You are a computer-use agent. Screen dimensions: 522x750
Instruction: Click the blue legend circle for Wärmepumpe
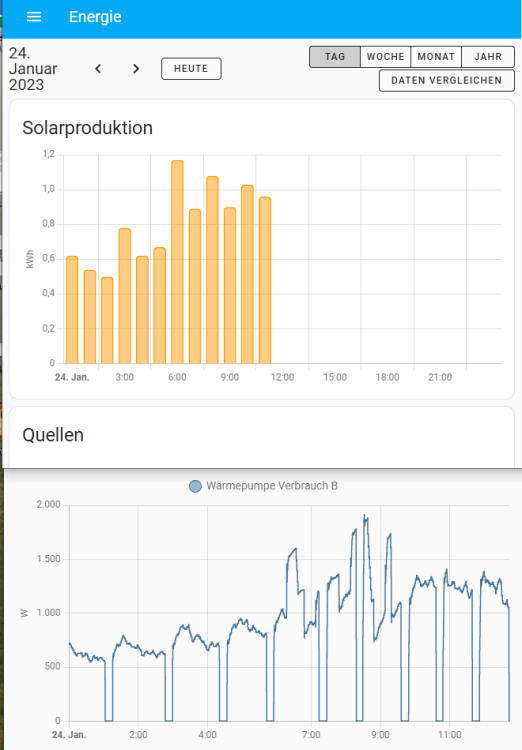point(195,486)
